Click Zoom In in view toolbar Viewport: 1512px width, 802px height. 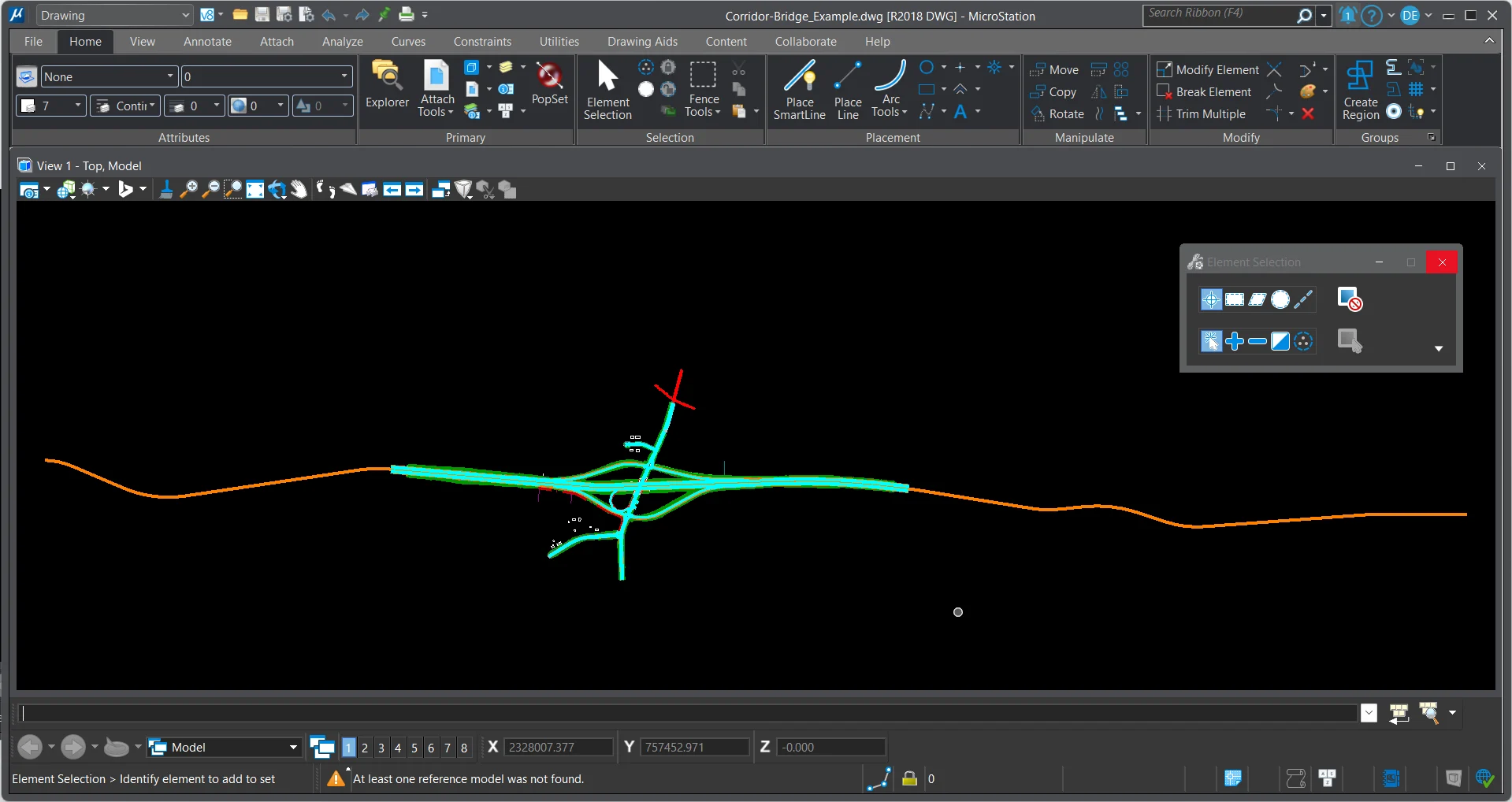click(189, 190)
